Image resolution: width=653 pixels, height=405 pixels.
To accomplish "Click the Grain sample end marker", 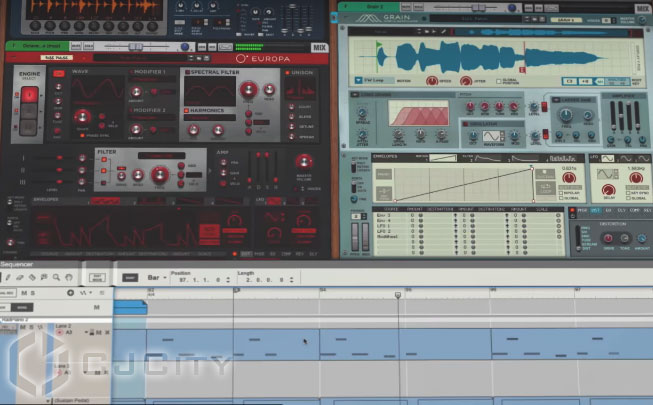I will (x=522, y=70).
